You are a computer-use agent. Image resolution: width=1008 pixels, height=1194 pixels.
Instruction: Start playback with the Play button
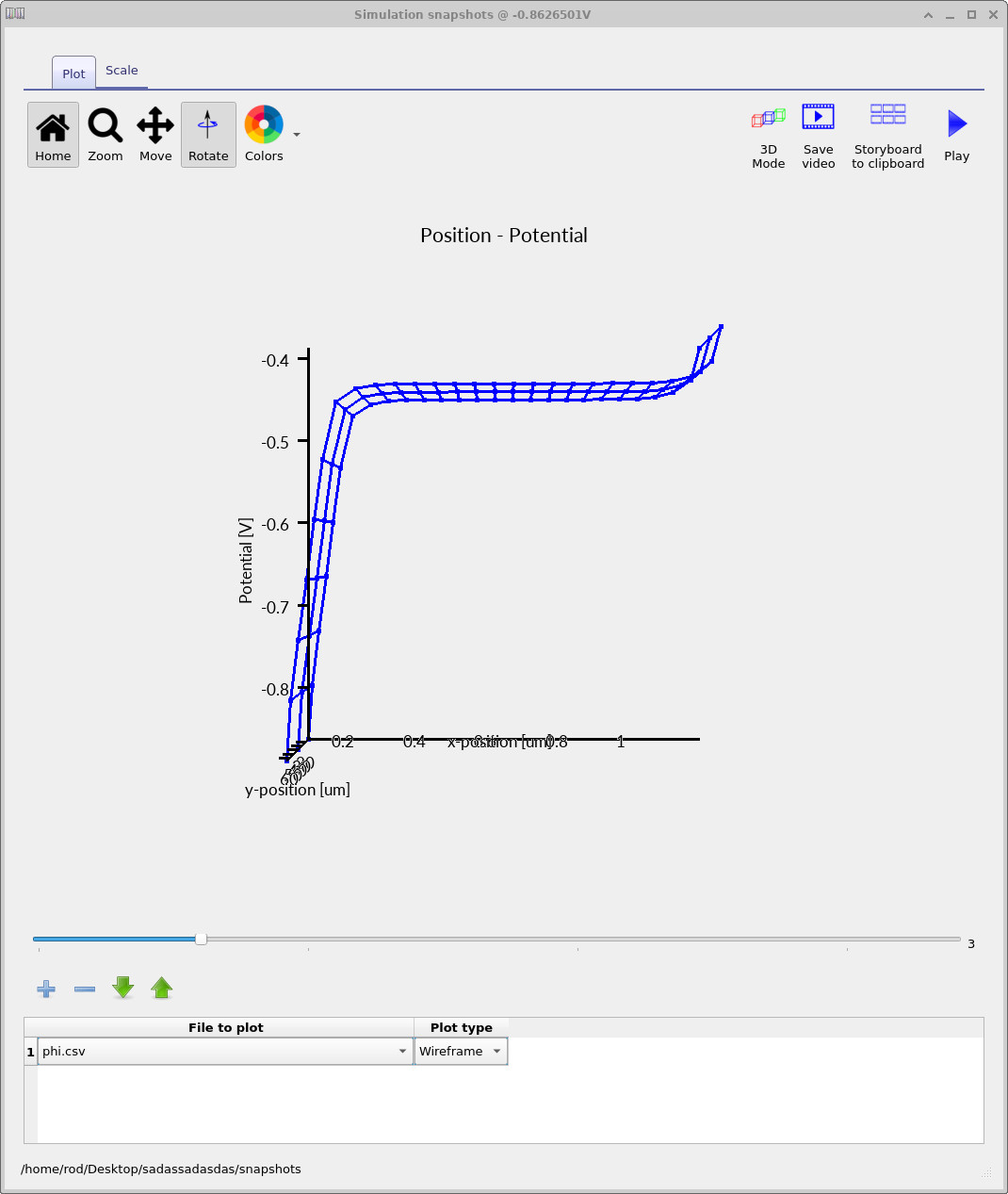(956, 132)
